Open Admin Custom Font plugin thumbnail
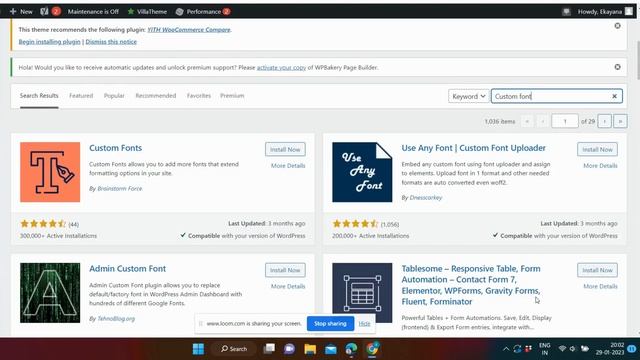640x360 pixels. point(50,293)
